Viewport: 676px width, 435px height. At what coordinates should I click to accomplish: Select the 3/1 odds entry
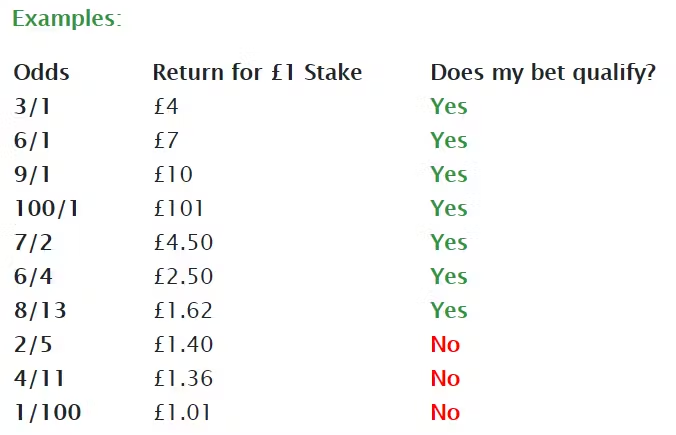pyautogui.click(x=32, y=106)
